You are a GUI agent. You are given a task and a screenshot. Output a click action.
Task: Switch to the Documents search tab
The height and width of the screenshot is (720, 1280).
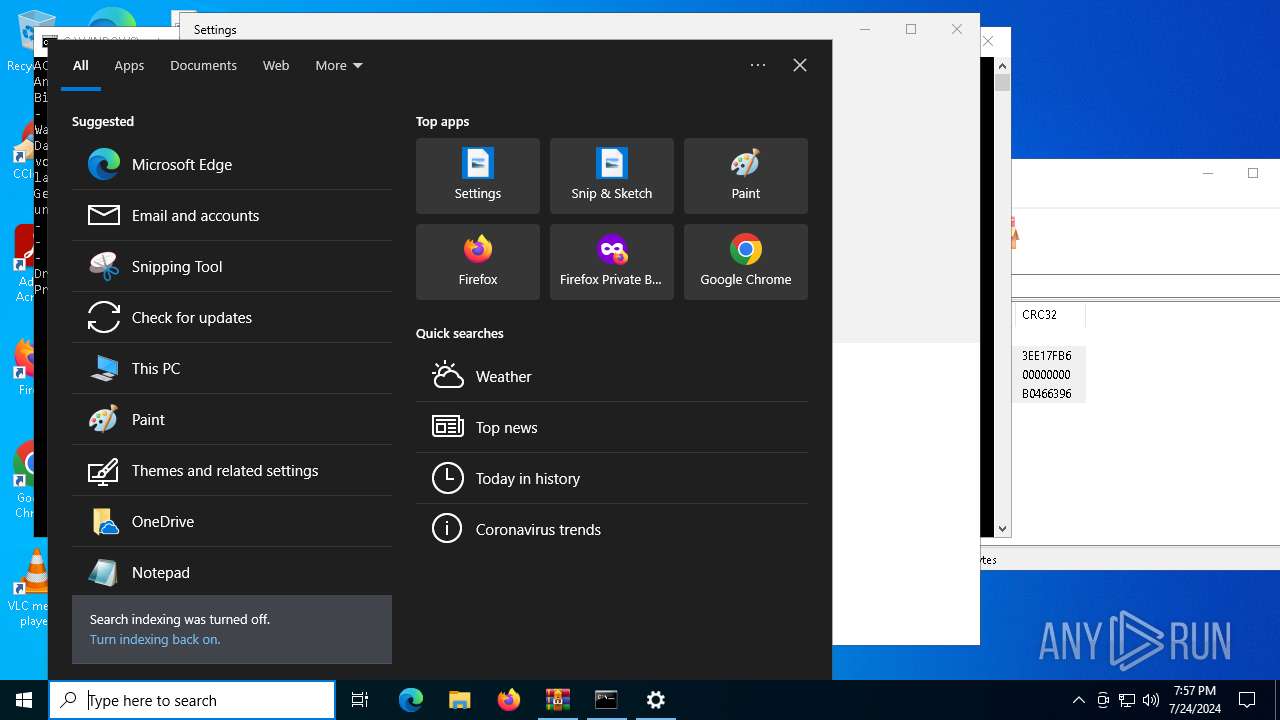(203, 65)
